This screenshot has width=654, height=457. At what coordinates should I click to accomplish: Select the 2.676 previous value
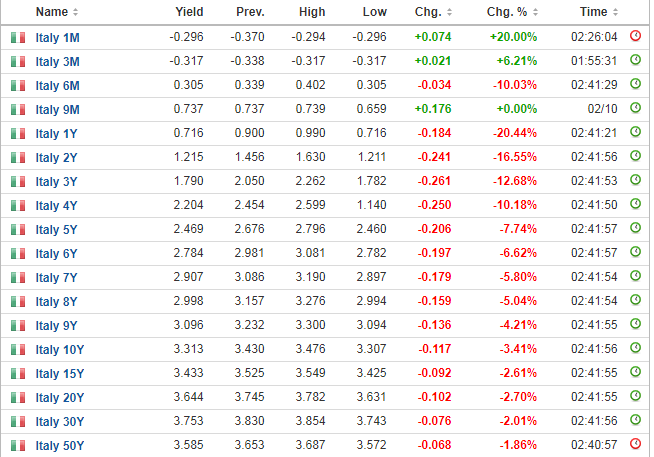click(x=249, y=228)
